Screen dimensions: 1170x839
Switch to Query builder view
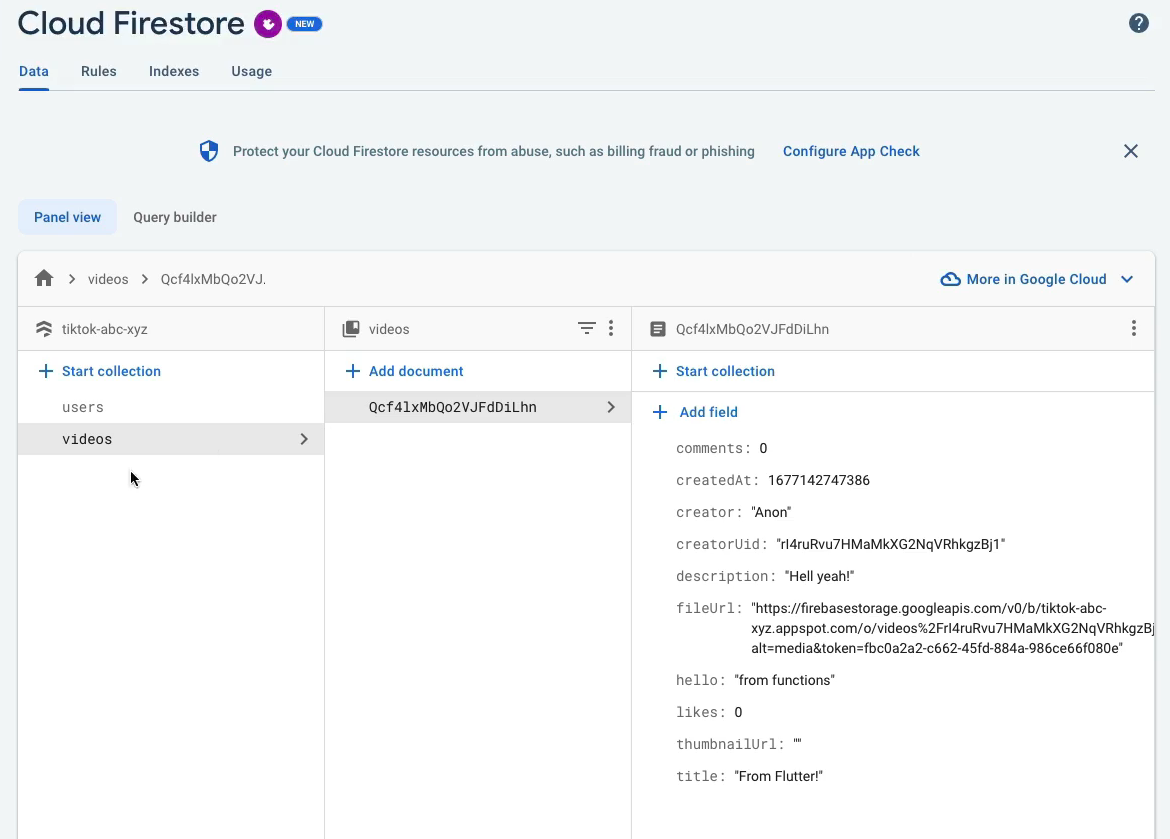coord(175,217)
